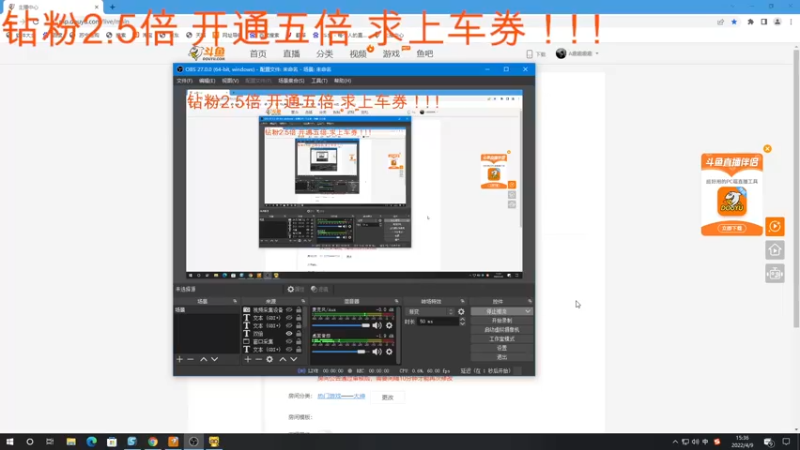Click the 工作室模式 studio mode button
Viewport: 800px width, 450px height.
click(x=502, y=339)
